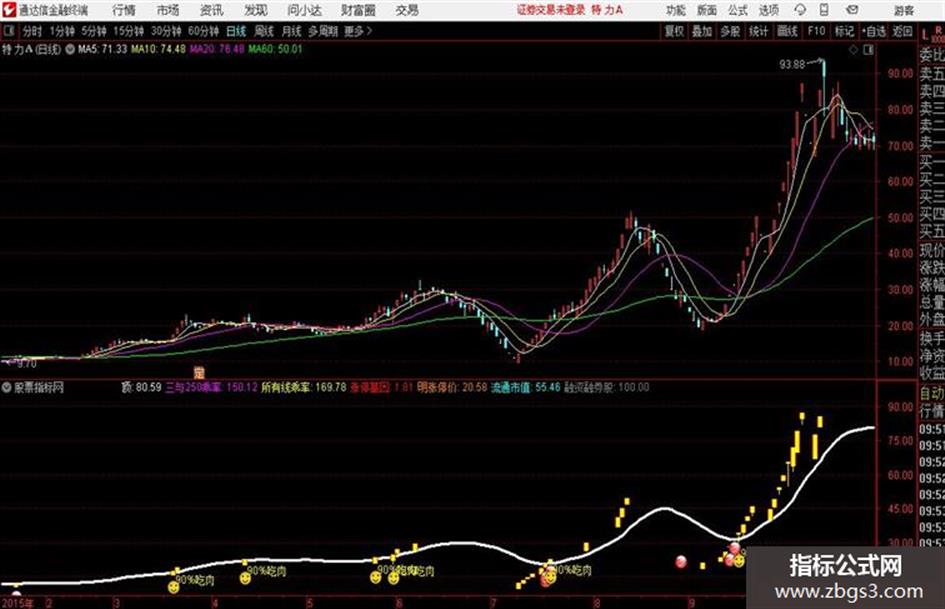Viewport: 945px width, 609px height.
Task: Click the diamond icon at chart top-right
Action: [x=853, y=50]
